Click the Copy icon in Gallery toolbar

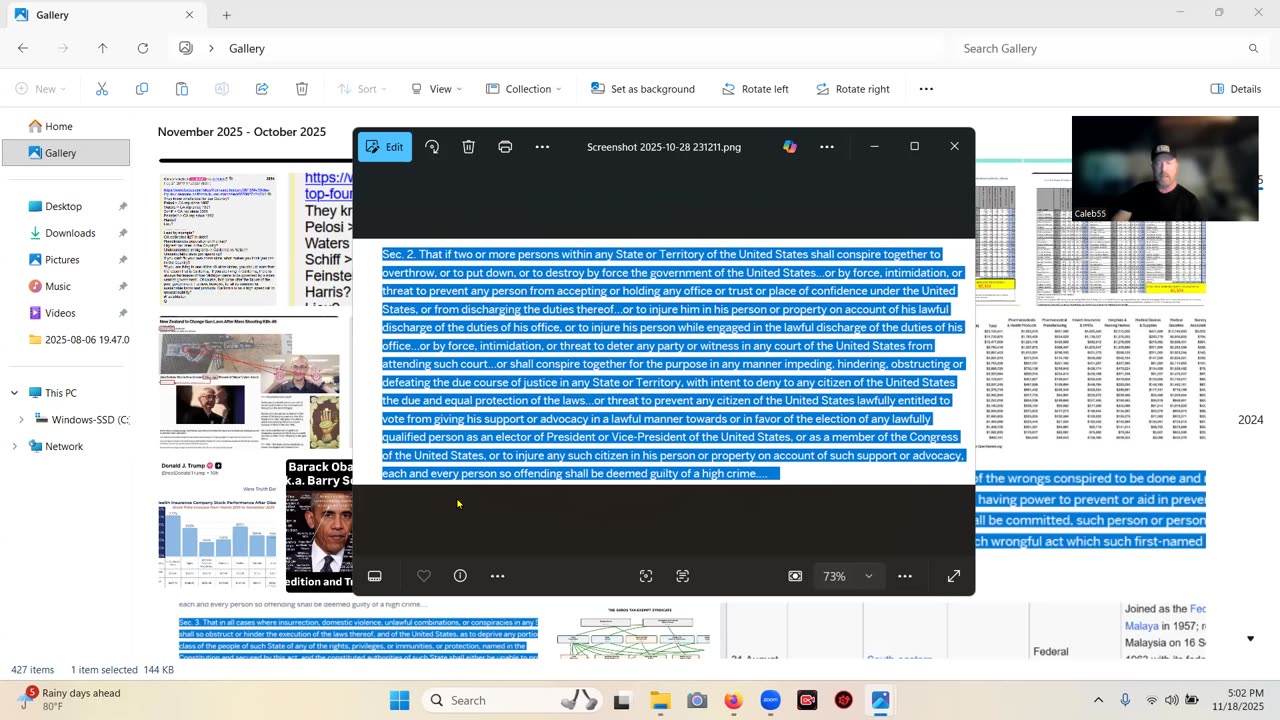tap(142, 89)
